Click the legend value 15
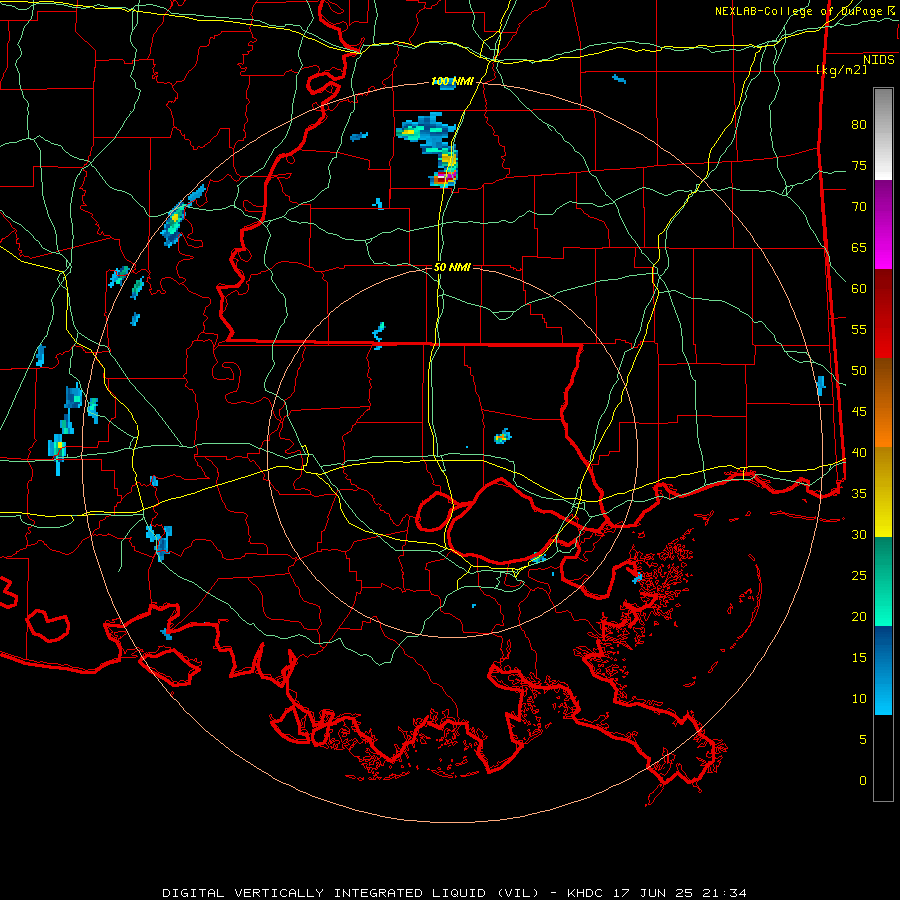This screenshot has width=900, height=900. point(859,658)
